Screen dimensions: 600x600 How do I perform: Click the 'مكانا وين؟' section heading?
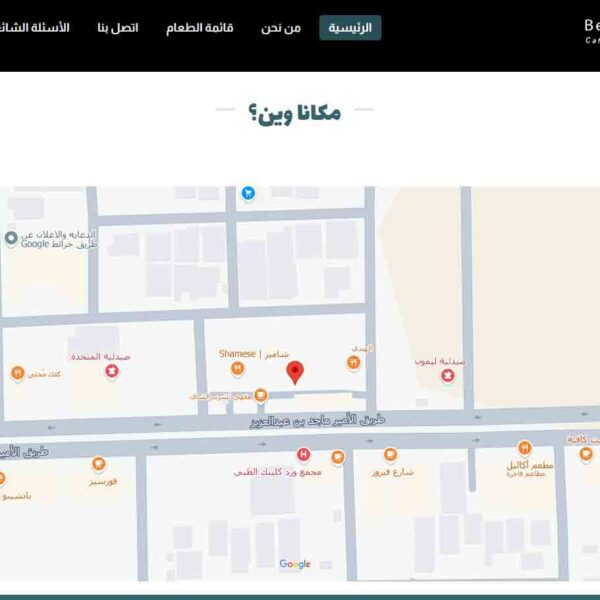tap(295, 113)
